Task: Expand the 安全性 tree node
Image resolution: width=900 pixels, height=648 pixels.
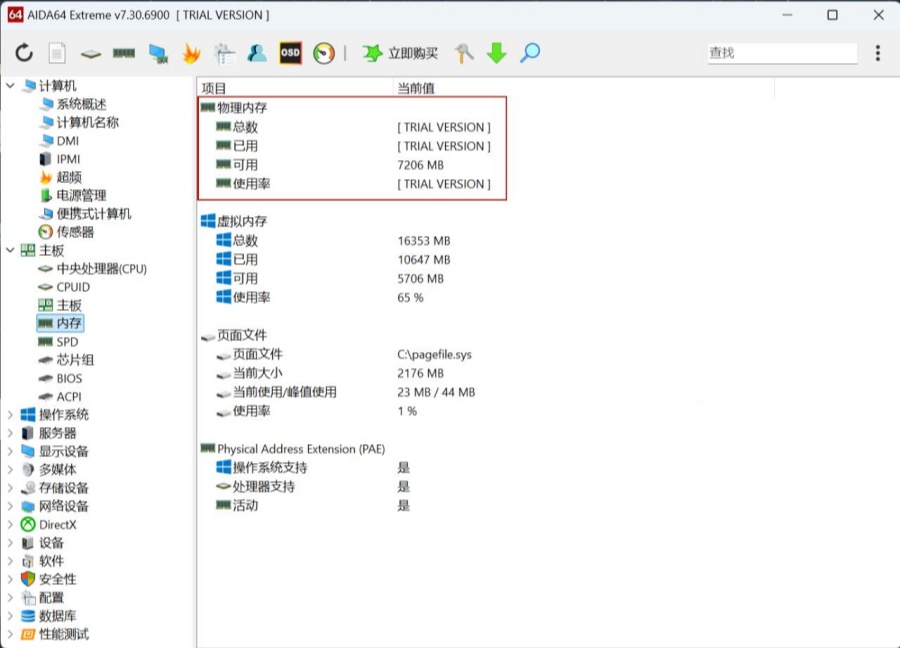Action: pos(10,580)
